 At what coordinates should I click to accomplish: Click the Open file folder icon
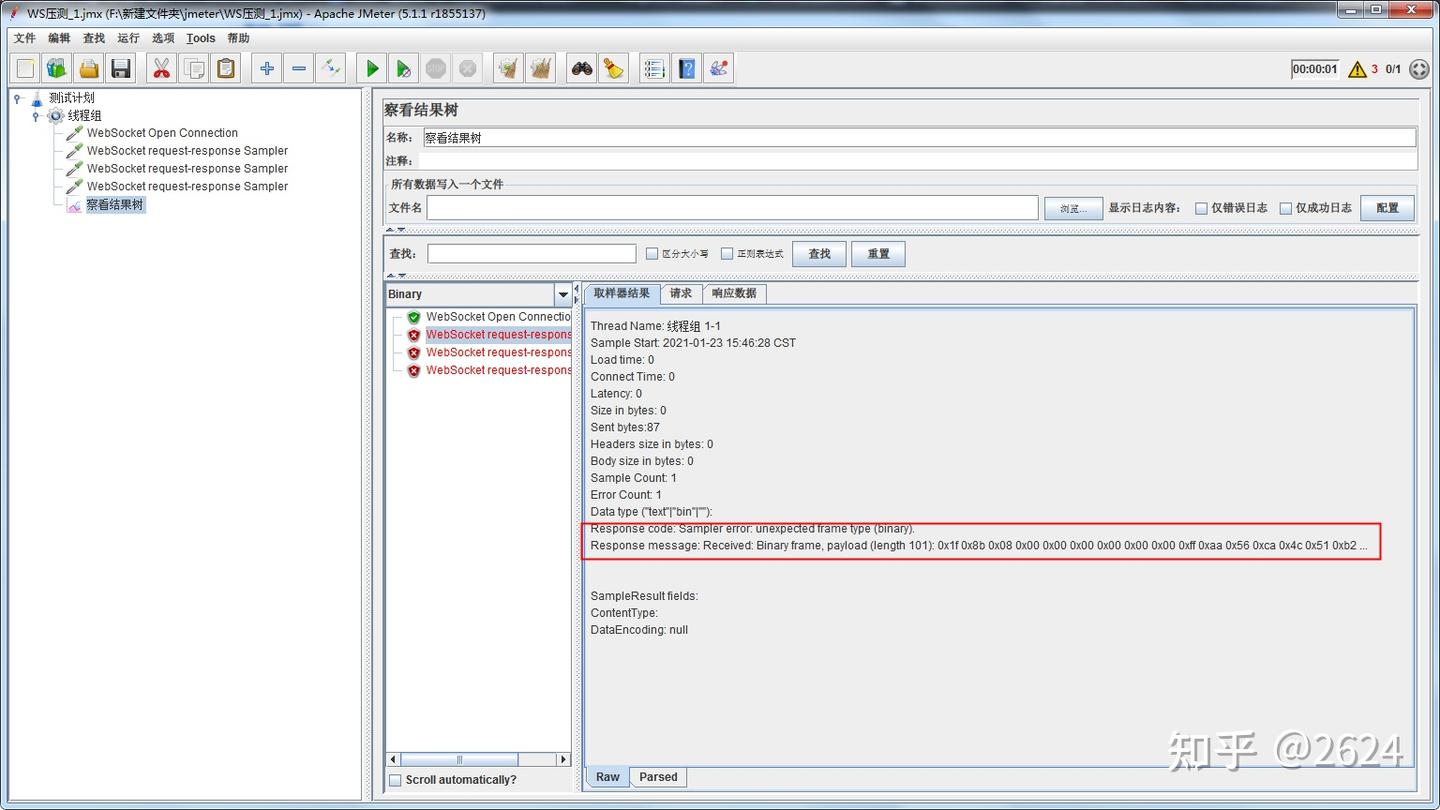click(x=90, y=69)
